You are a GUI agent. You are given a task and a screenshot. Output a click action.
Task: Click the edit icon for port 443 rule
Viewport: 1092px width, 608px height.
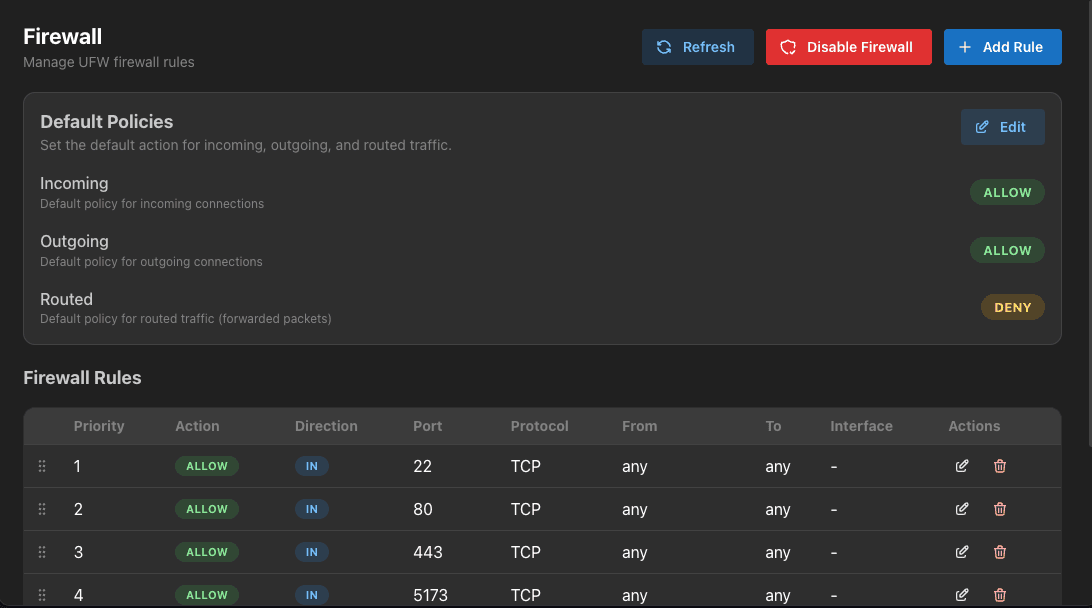962,552
